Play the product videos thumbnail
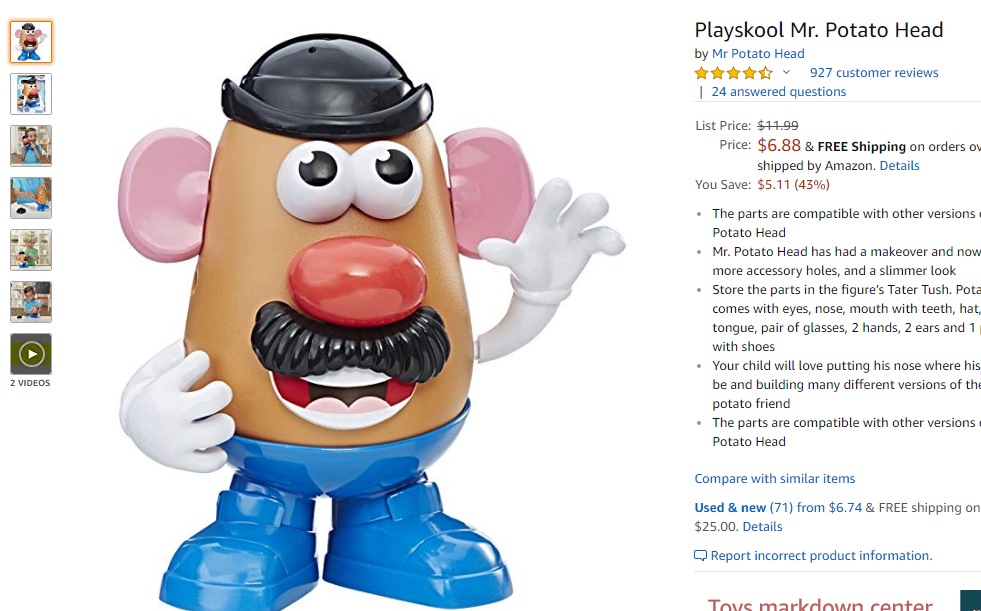The image size is (981, 611). pos(31,355)
